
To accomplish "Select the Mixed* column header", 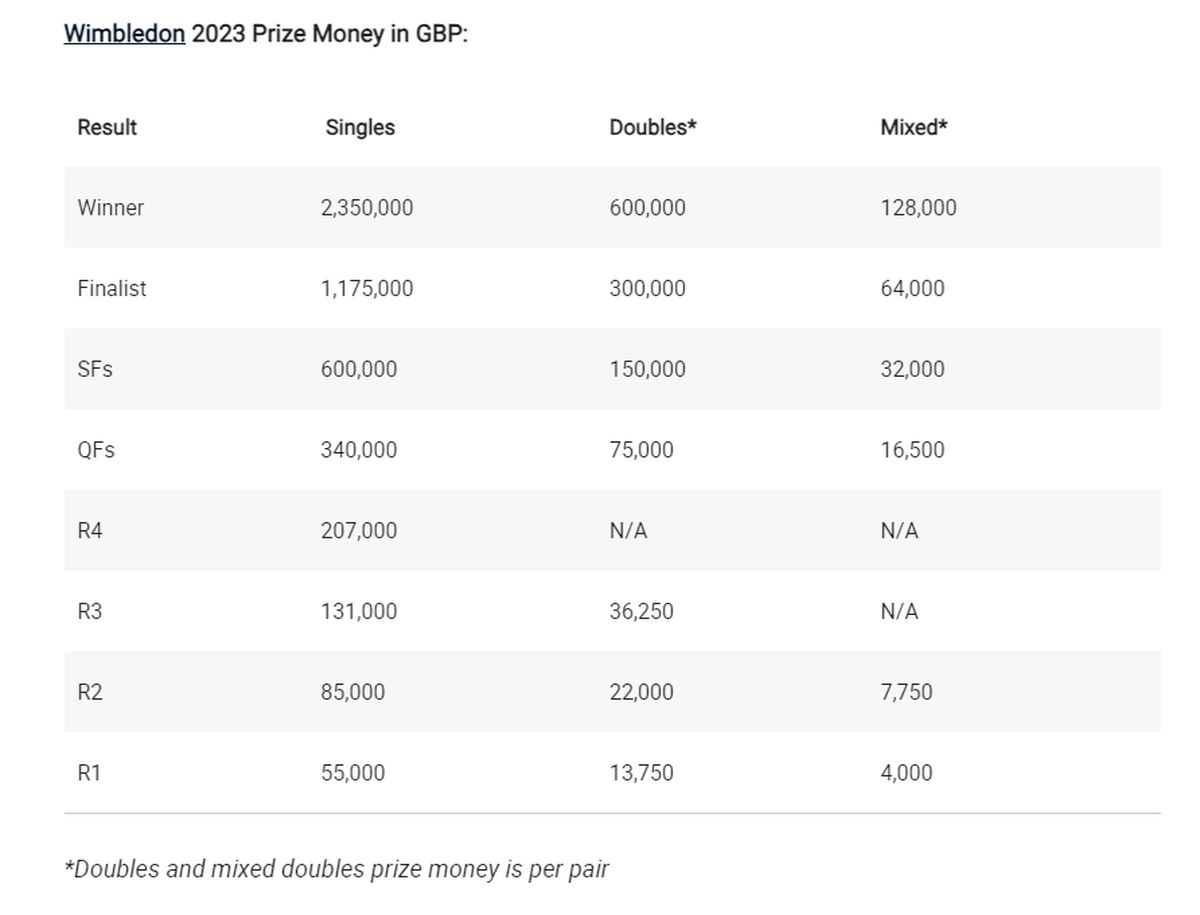I will (x=914, y=128).
